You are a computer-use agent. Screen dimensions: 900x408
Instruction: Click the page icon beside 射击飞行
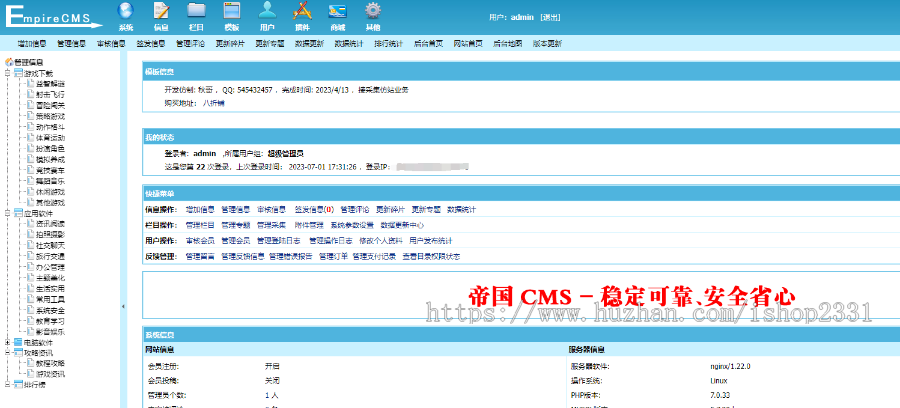point(30,94)
